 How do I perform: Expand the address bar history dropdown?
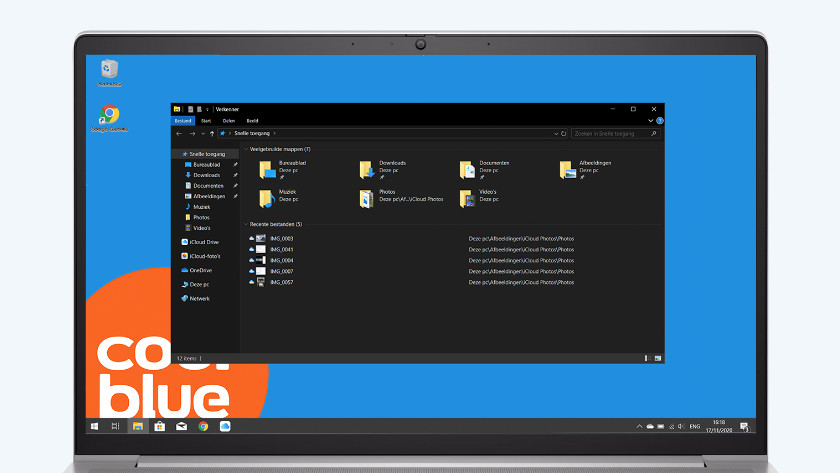556,133
